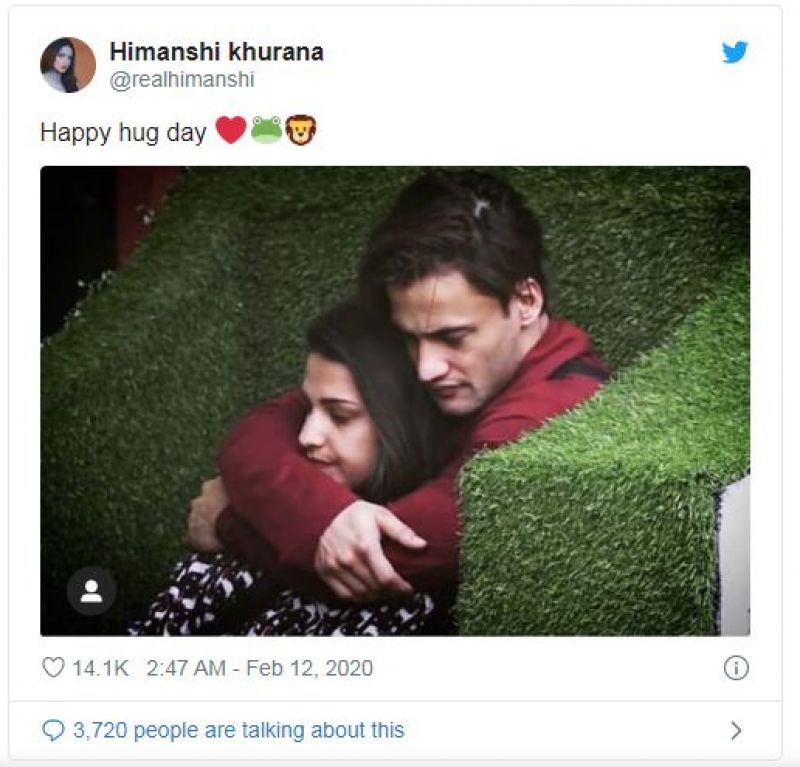This screenshot has width=800, height=767.
Task: Click the Feb 12, 2020 date
Action: [x=308, y=668]
